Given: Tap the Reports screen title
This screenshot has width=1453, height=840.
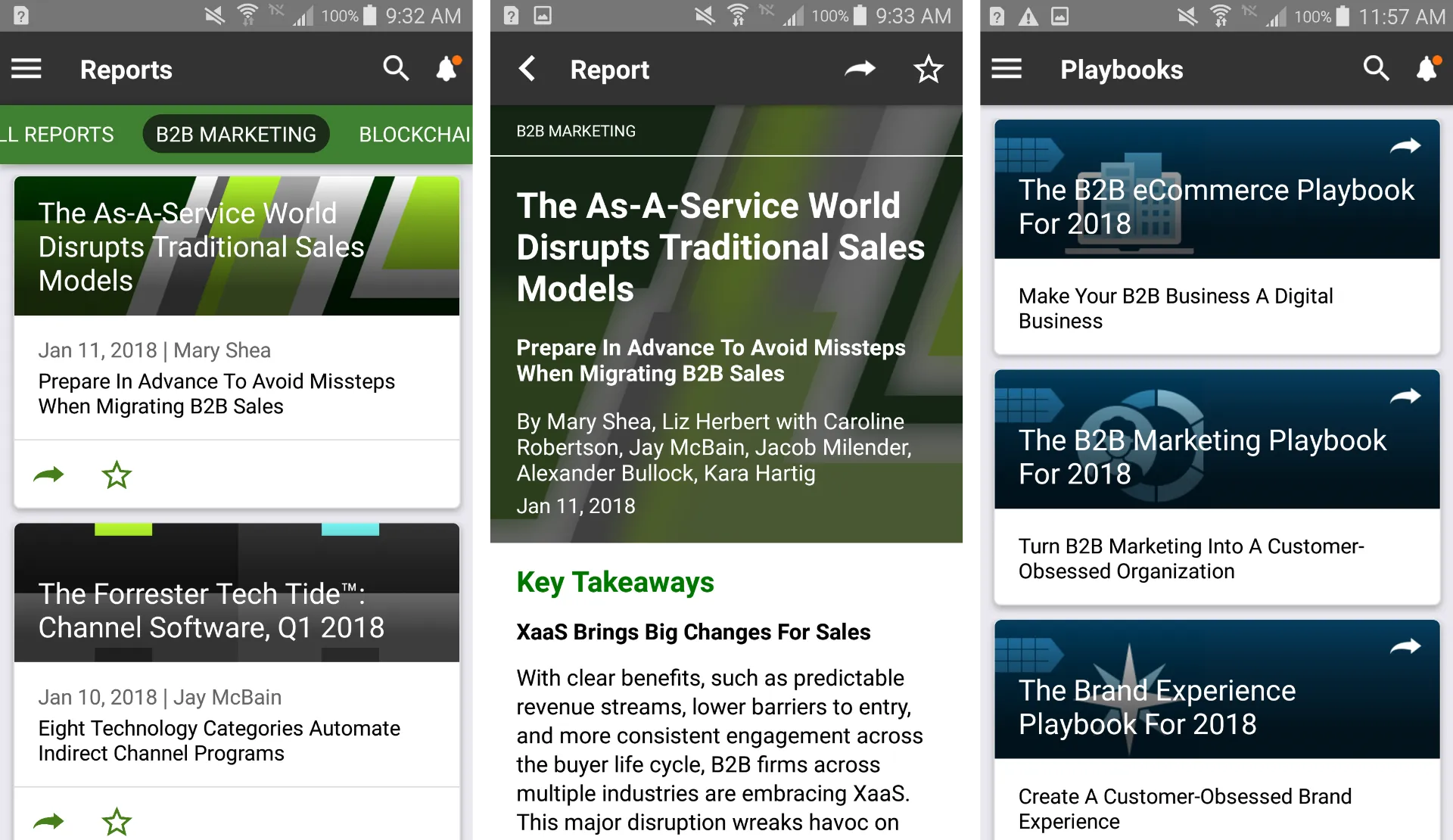Looking at the screenshot, I should coord(126,70).
